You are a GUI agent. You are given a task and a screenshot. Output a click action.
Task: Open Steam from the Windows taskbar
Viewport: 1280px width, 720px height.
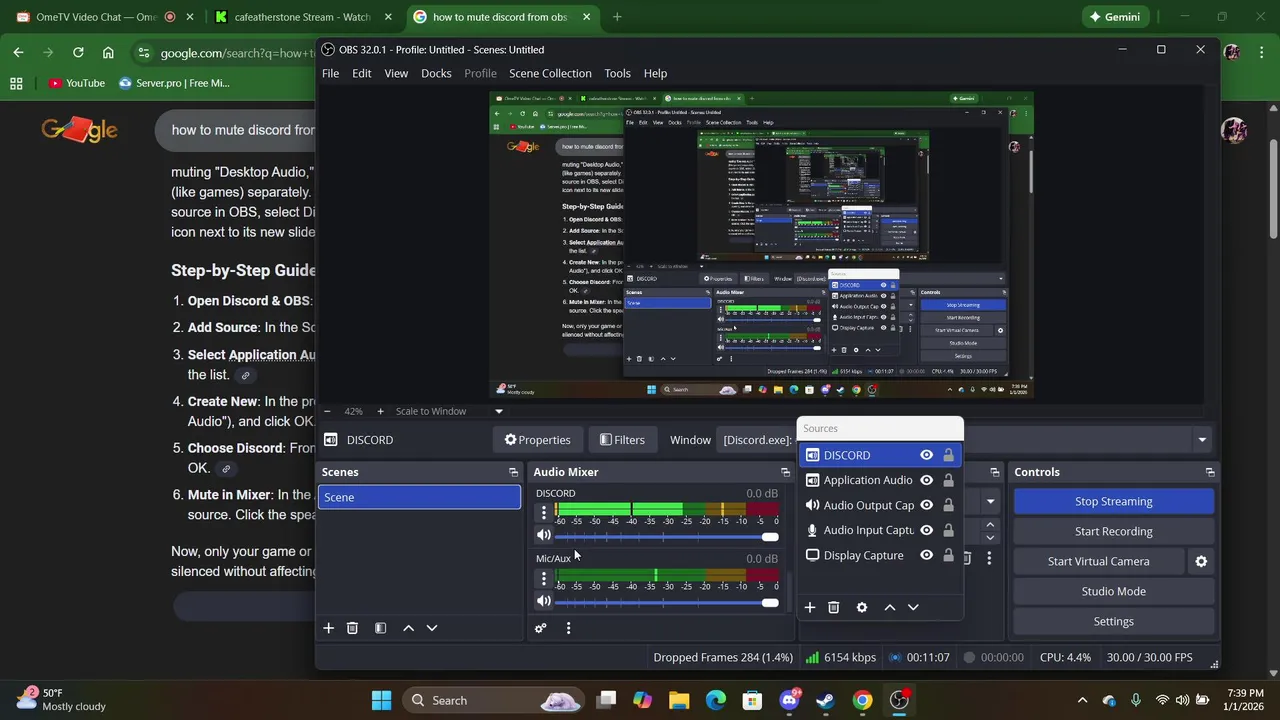(825, 700)
